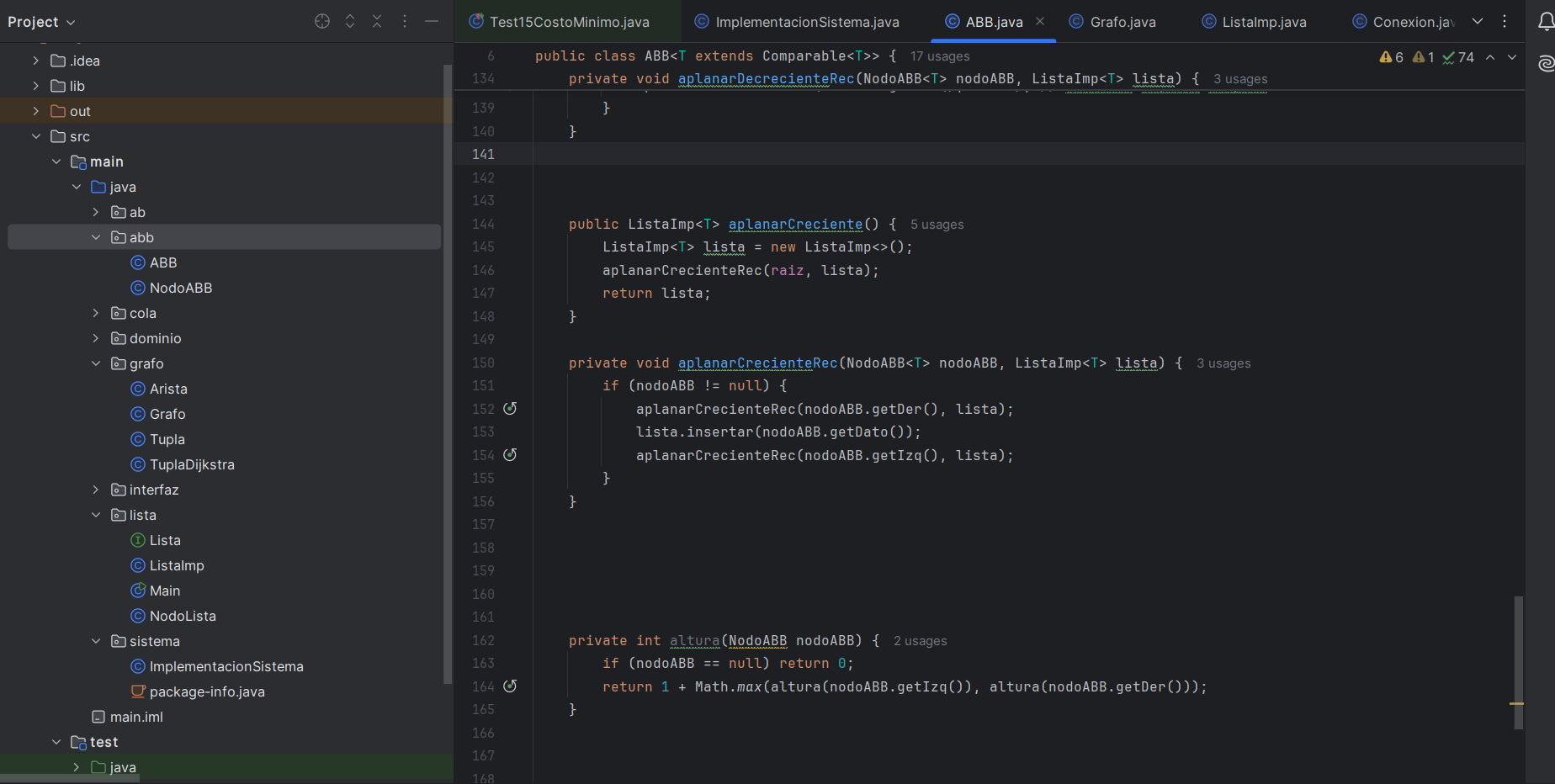The height and width of the screenshot is (784, 1555).
Task: Click the Project panel vertical scrollbar
Action: click(x=447, y=374)
